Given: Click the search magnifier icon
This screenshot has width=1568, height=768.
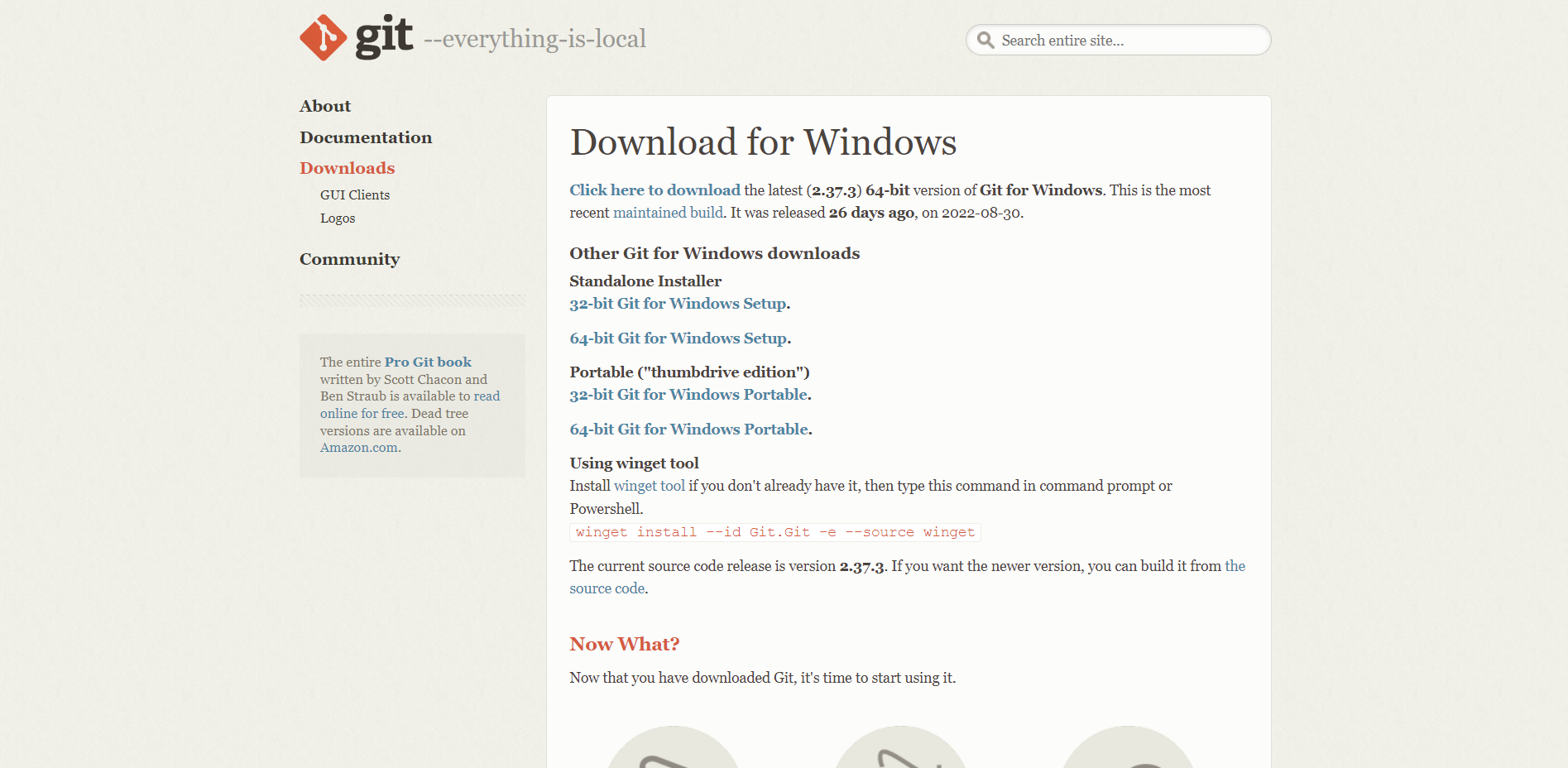Looking at the screenshot, I should [985, 40].
